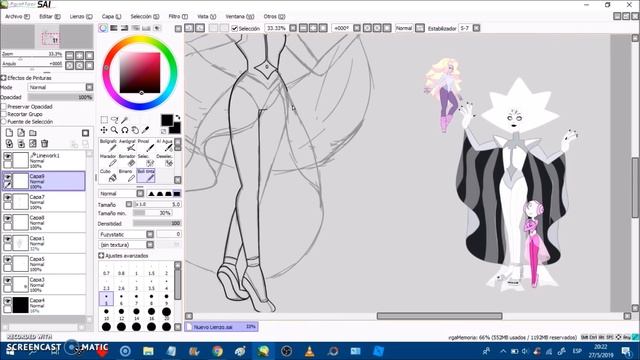Enable Recortar Grupo checkbox
The height and width of the screenshot is (360, 640).
click(x=4, y=114)
